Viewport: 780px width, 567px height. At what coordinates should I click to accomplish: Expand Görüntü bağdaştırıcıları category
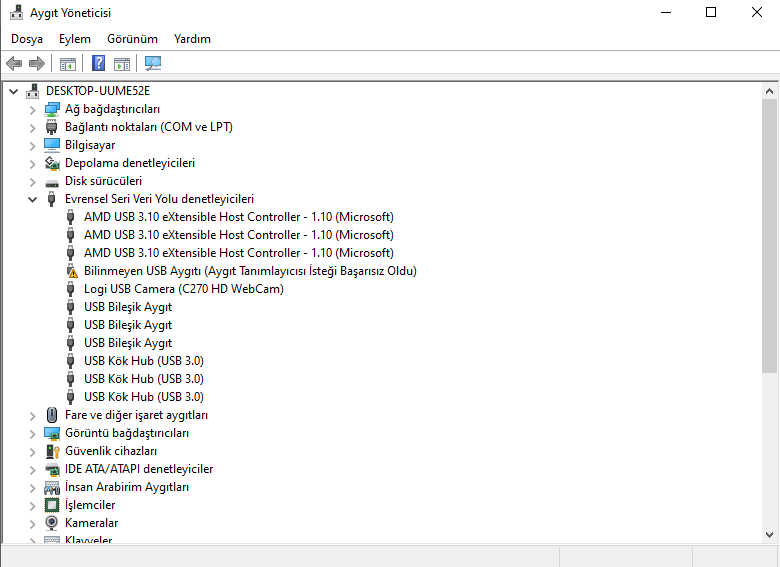click(32, 434)
